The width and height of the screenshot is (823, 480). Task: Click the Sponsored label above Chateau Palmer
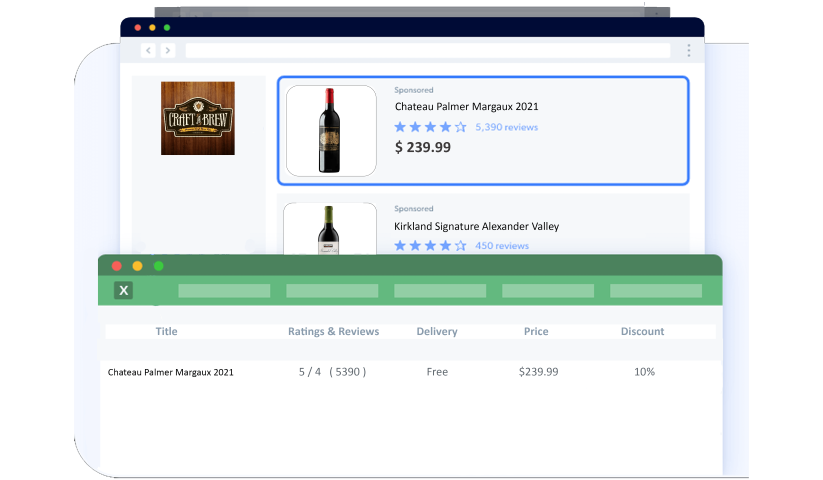tap(414, 90)
